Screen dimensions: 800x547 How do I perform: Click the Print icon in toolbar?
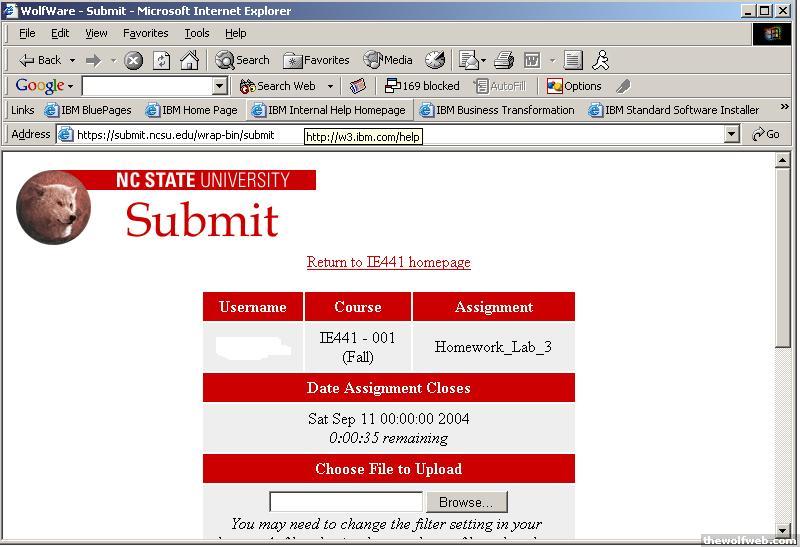tap(504, 60)
